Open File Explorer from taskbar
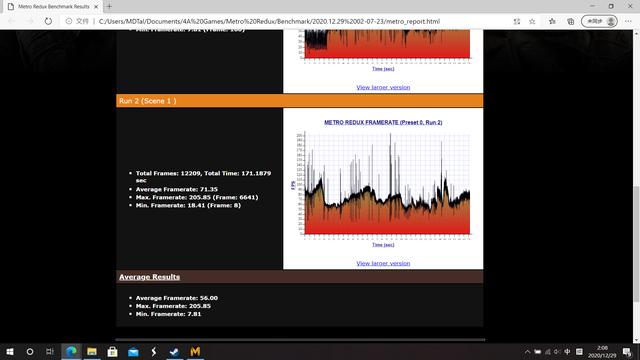 pos(92,351)
